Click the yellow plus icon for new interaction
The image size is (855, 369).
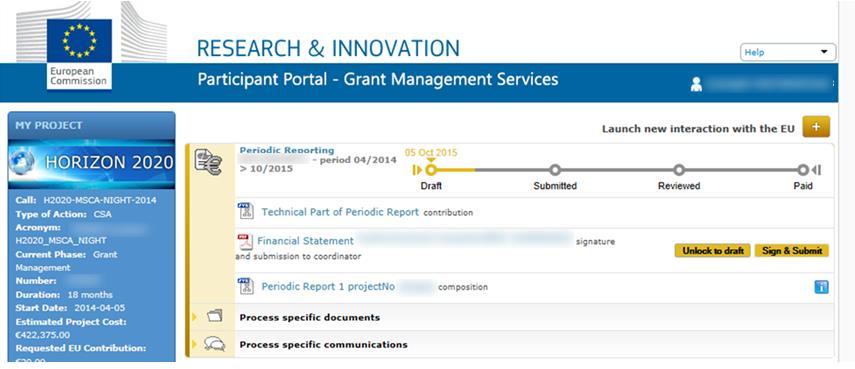coord(816,127)
